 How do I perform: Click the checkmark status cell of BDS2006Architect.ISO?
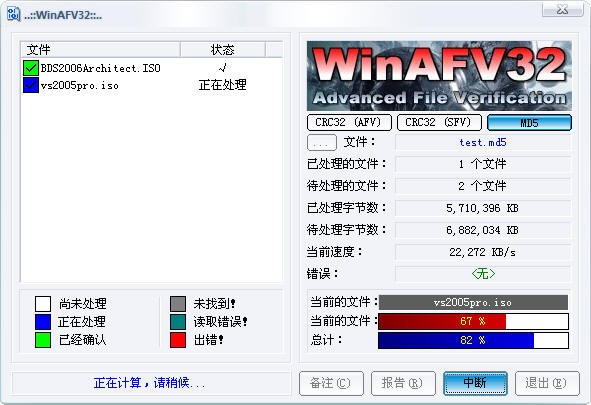pos(222,68)
